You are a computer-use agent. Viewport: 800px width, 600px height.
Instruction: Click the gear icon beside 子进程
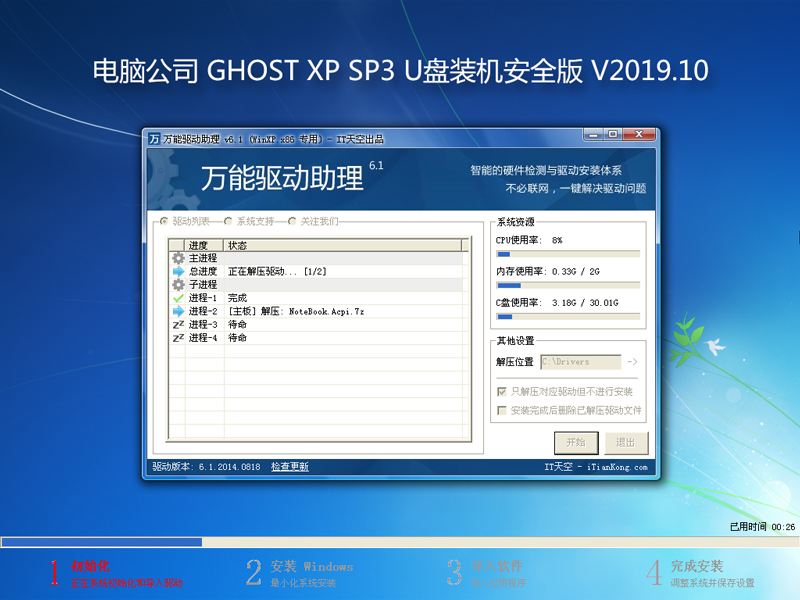tap(178, 285)
